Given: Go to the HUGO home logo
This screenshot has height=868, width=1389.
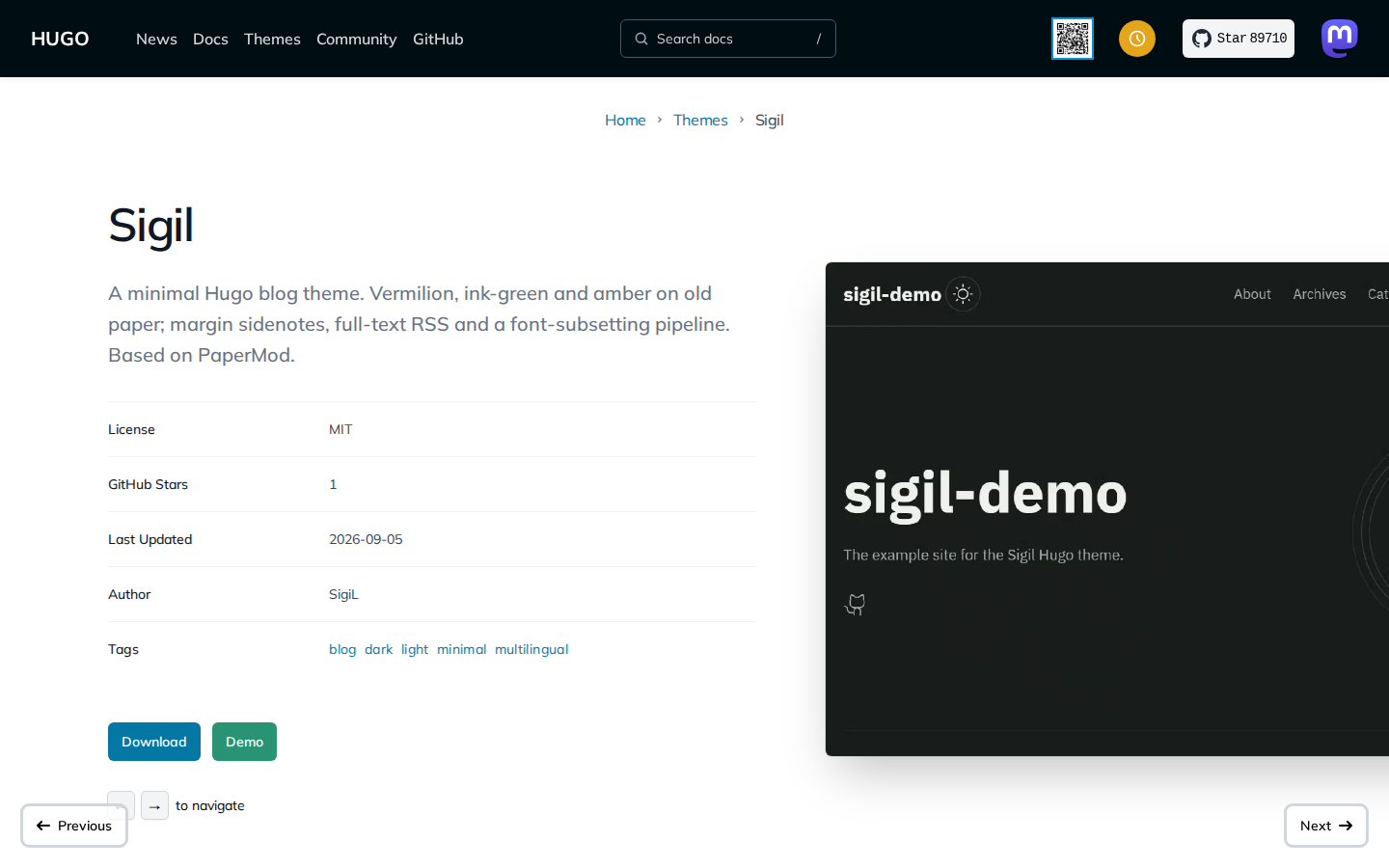Looking at the screenshot, I should (x=60, y=39).
